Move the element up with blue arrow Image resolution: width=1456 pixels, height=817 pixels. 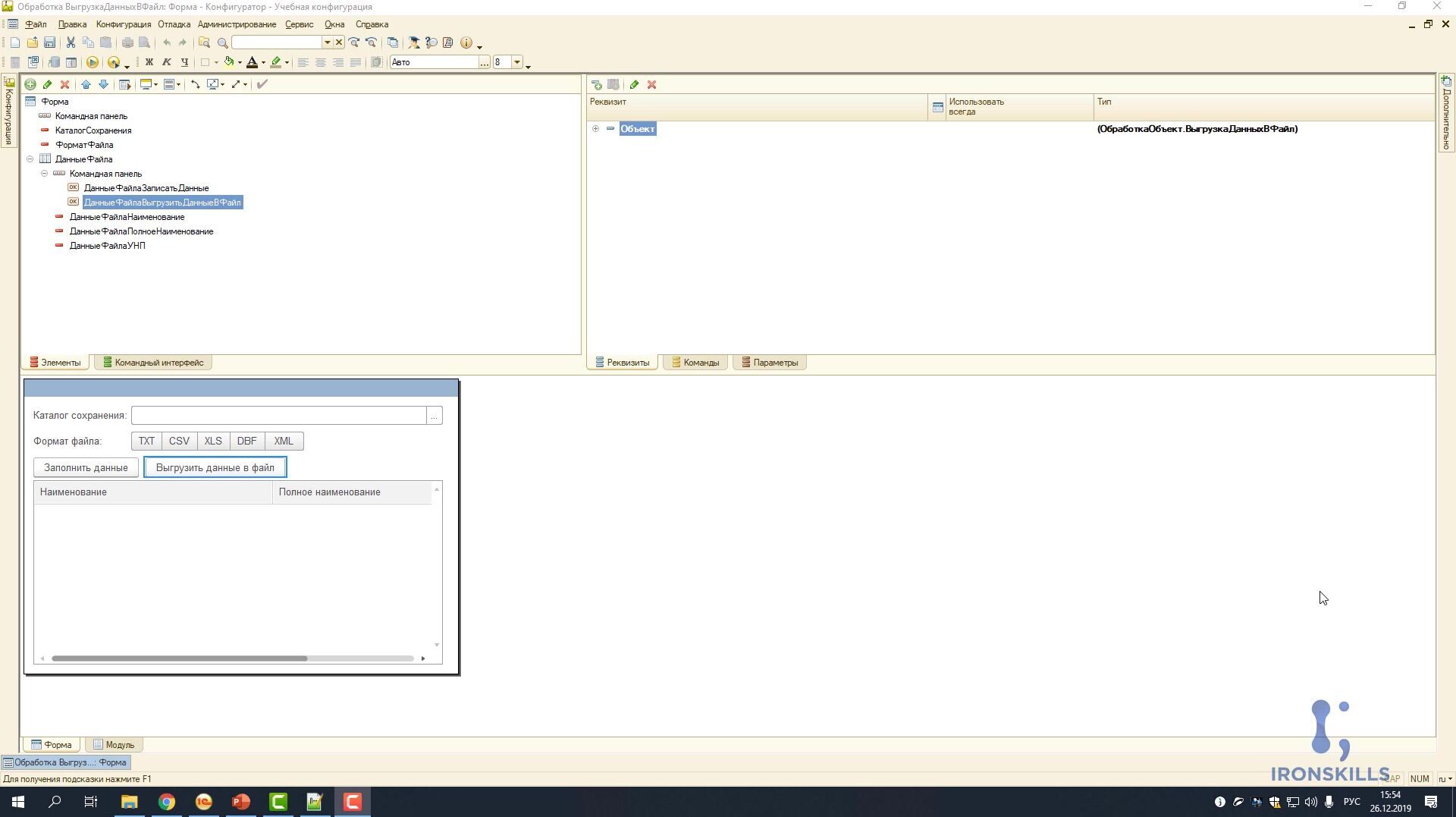[x=86, y=84]
